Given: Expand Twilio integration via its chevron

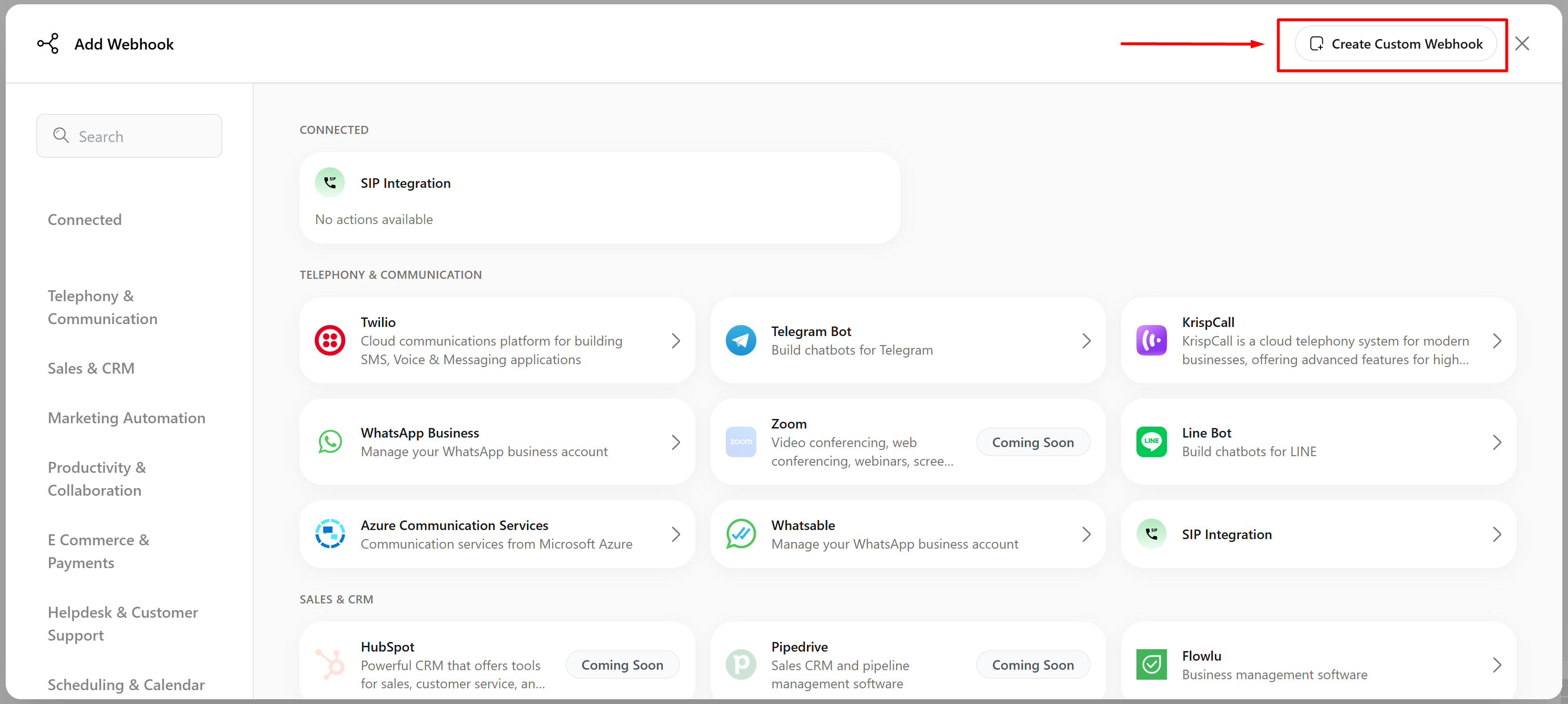Looking at the screenshot, I should [x=675, y=341].
